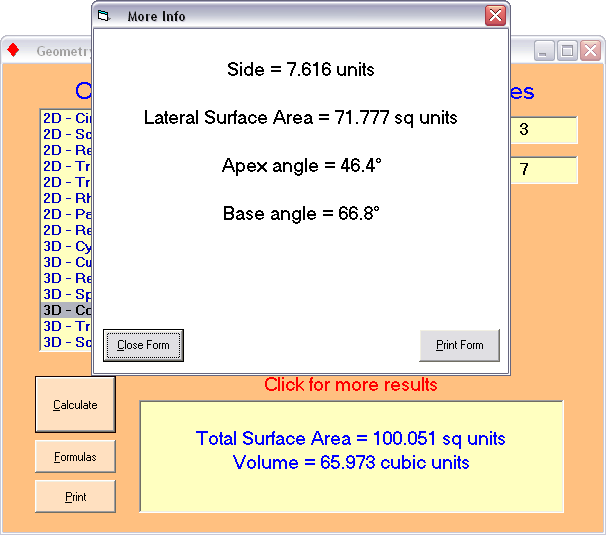Select the '3D - Cy' list item

click(66, 246)
